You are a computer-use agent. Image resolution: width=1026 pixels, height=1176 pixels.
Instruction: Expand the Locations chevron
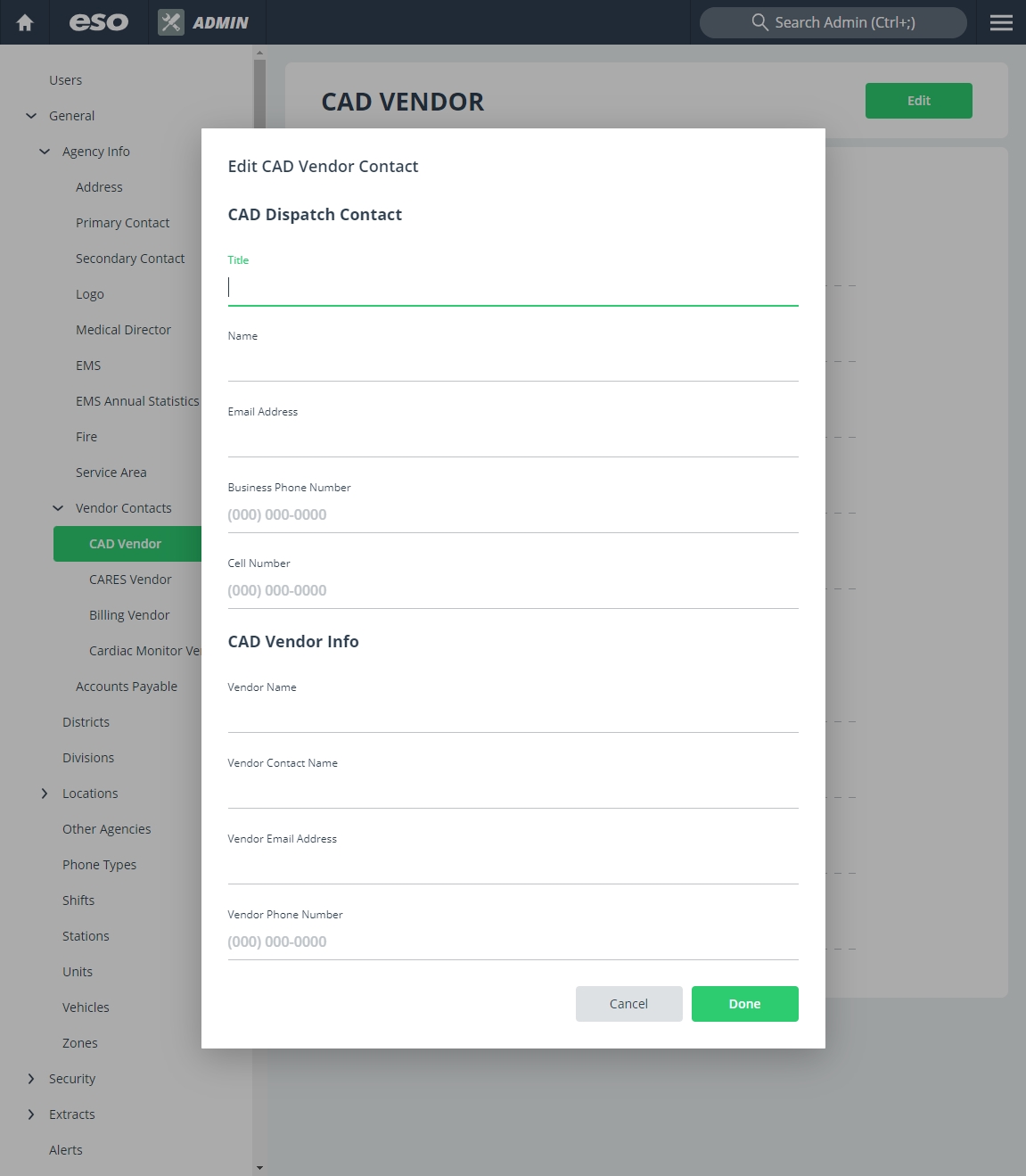(45, 794)
